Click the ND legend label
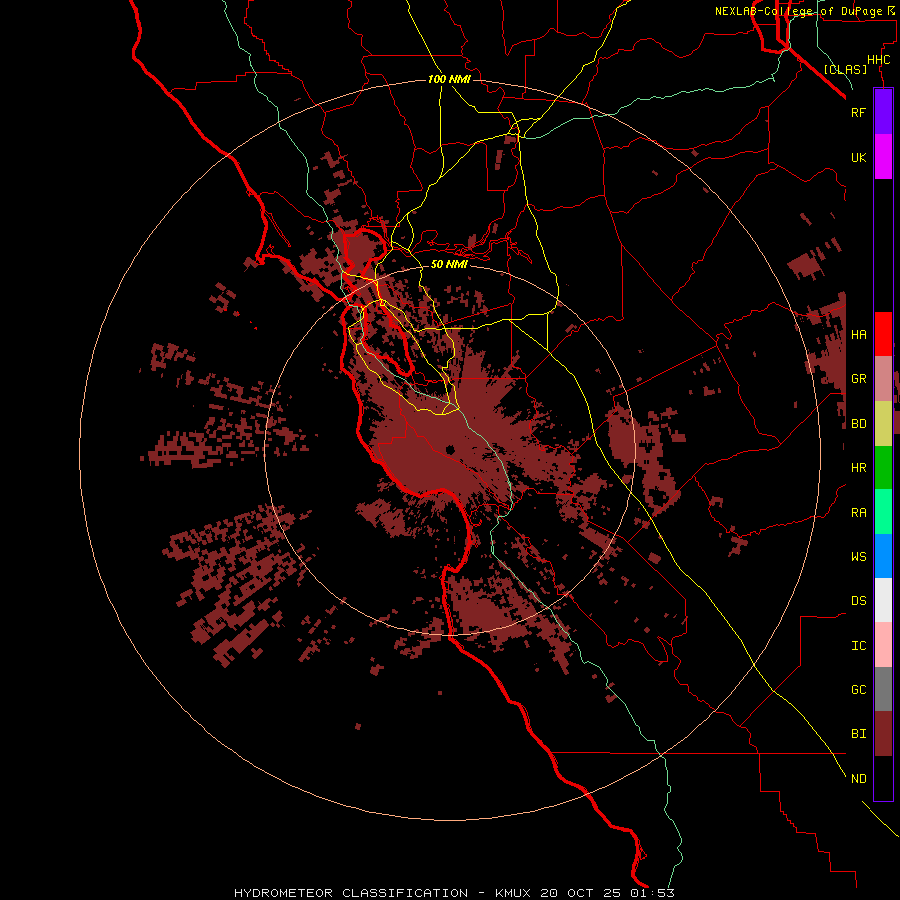The image size is (900, 900). [x=858, y=779]
